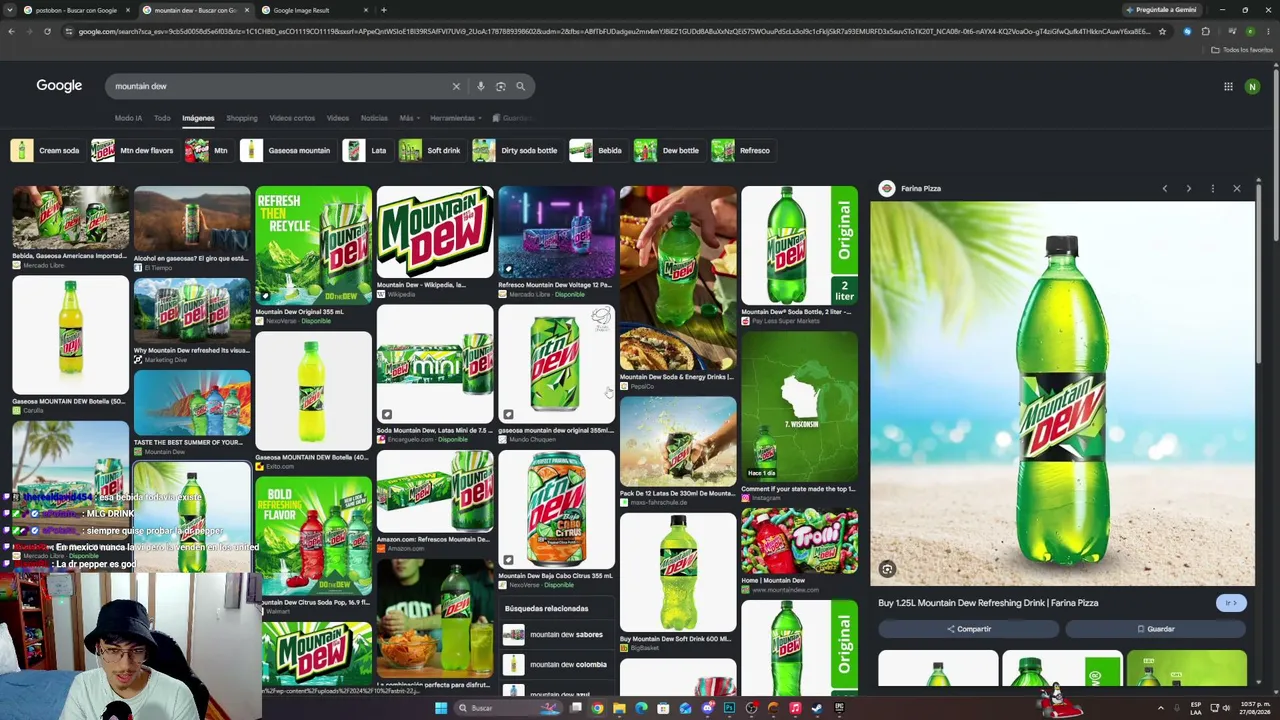This screenshot has width=1280, height=720.
Task: Open the Shopping results tab
Action: (241, 118)
